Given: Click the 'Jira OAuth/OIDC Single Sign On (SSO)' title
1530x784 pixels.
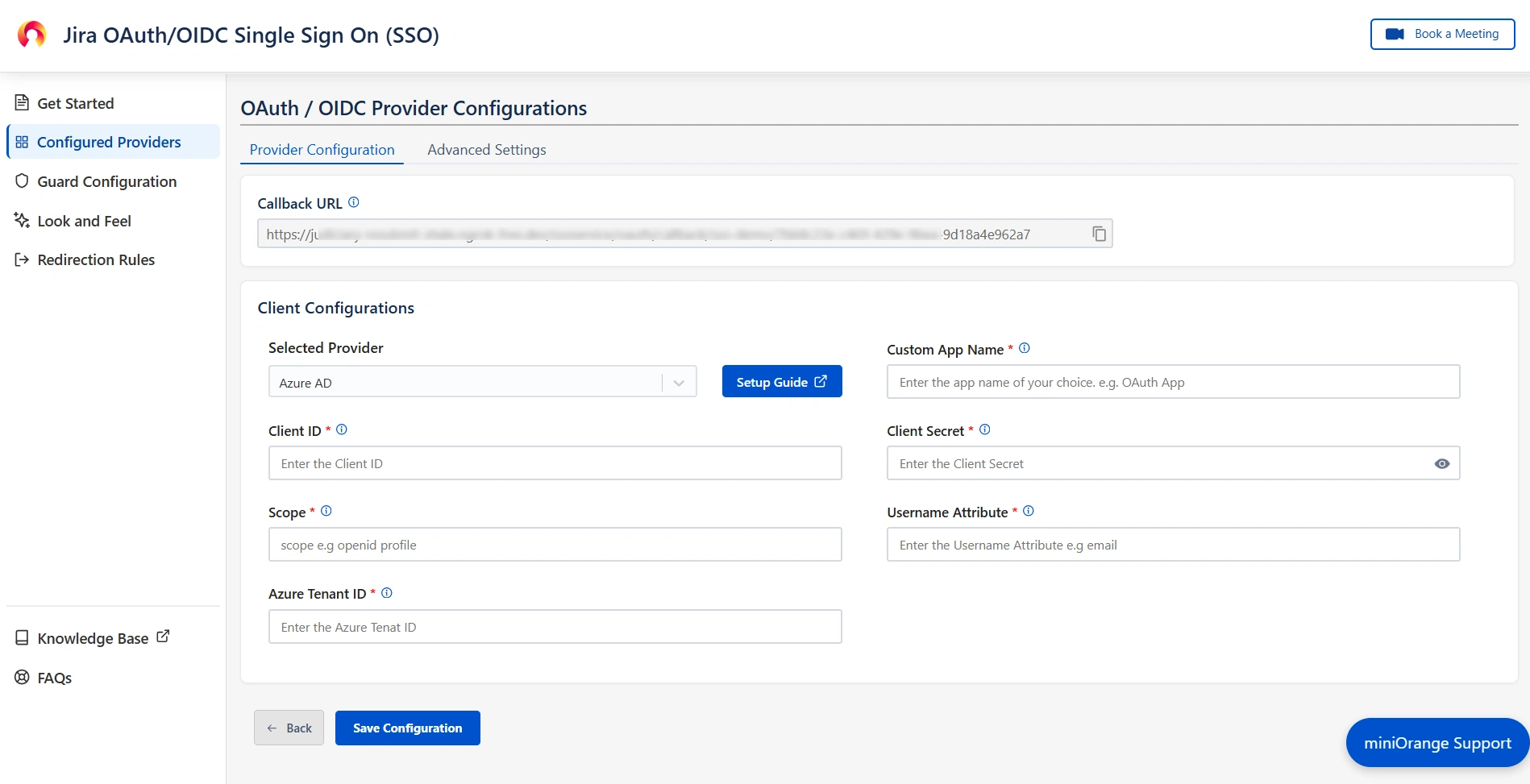Looking at the screenshot, I should (251, 35).
